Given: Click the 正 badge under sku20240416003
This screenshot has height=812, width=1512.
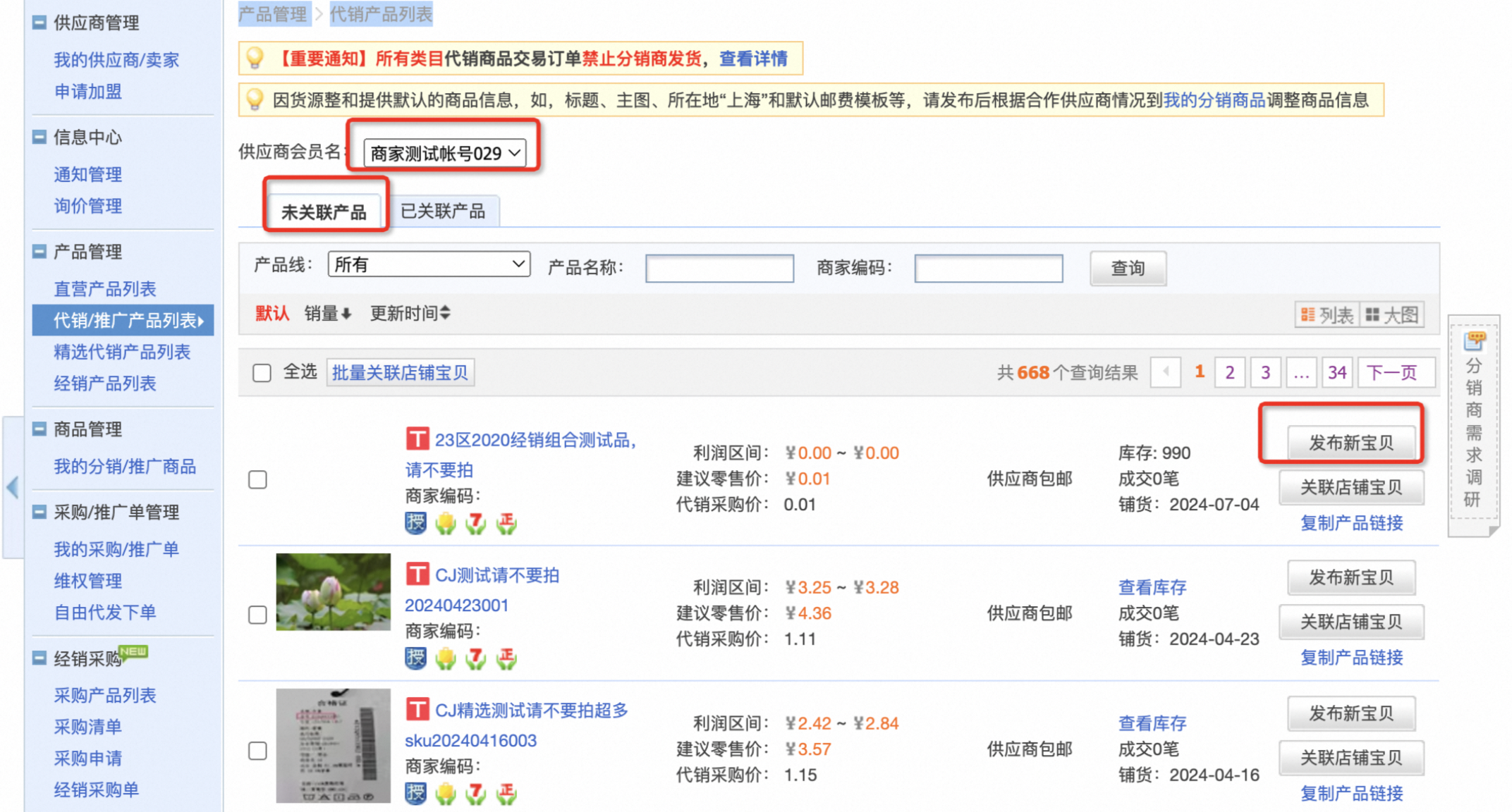Looking at the screenshot, I should 506,793.
